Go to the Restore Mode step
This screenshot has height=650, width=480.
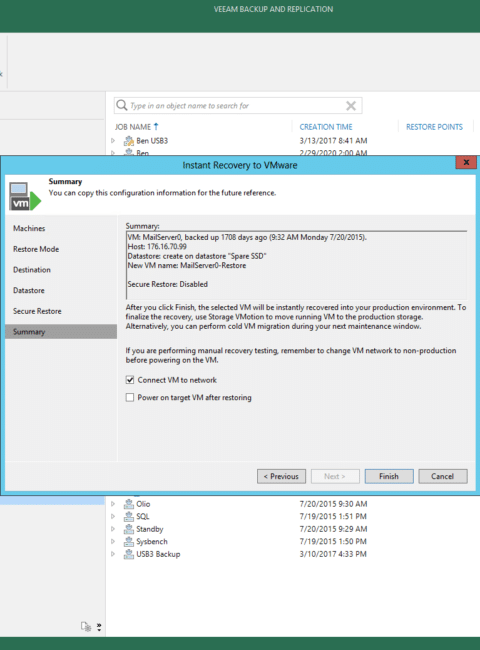(x=36, y=249)
